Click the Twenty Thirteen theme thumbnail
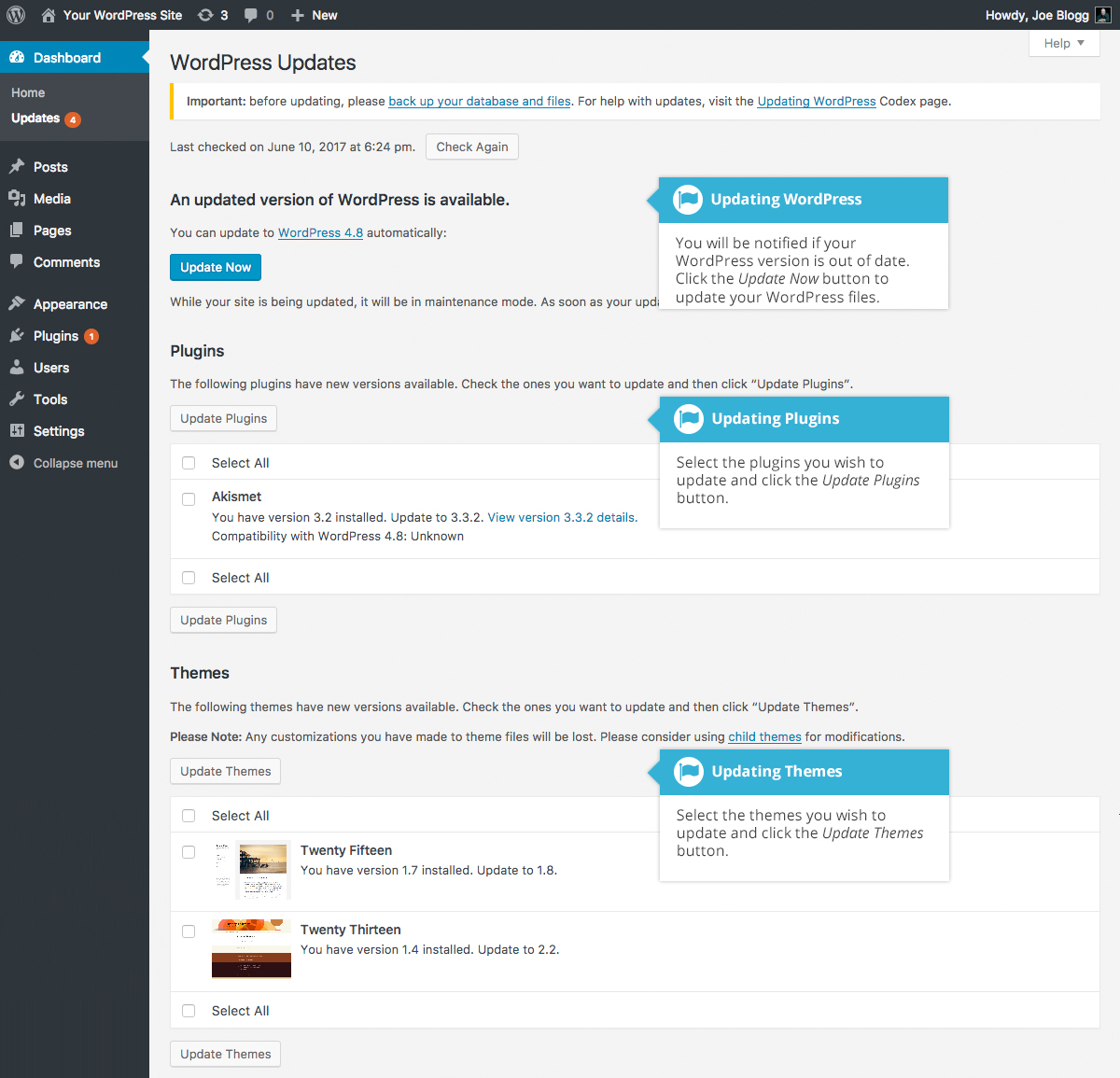This screenshot has height=1078, width=1120. (252, 949)
